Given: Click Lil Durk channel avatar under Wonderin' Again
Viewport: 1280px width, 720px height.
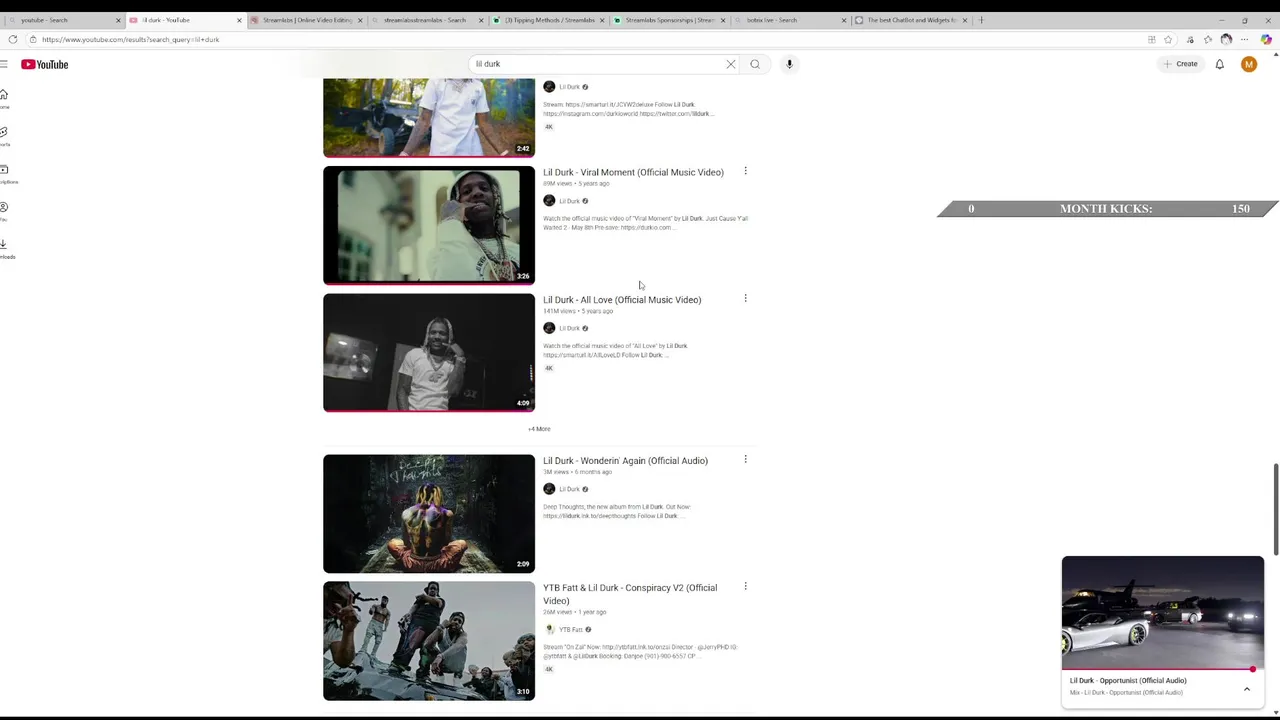Looking at the screenshot, I should pos(549,489).
